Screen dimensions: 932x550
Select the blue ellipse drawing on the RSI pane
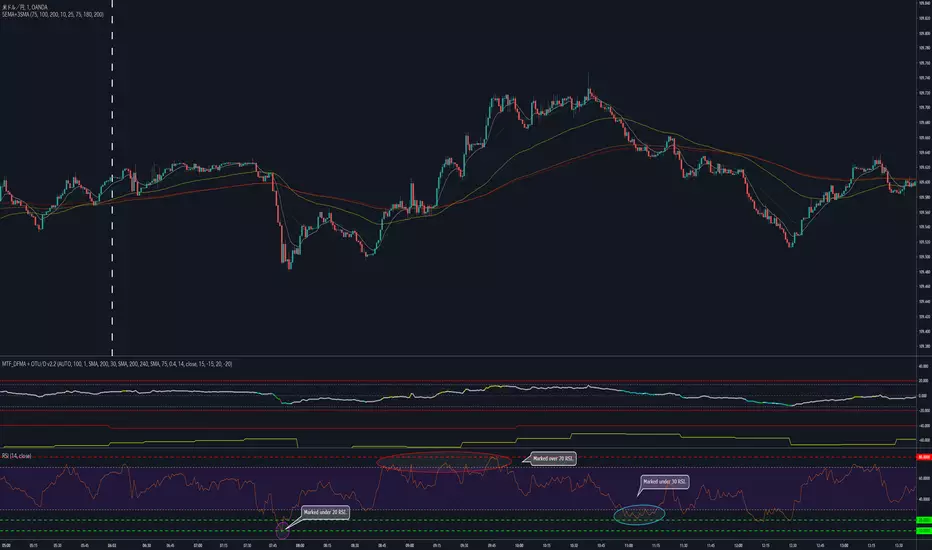639,514
